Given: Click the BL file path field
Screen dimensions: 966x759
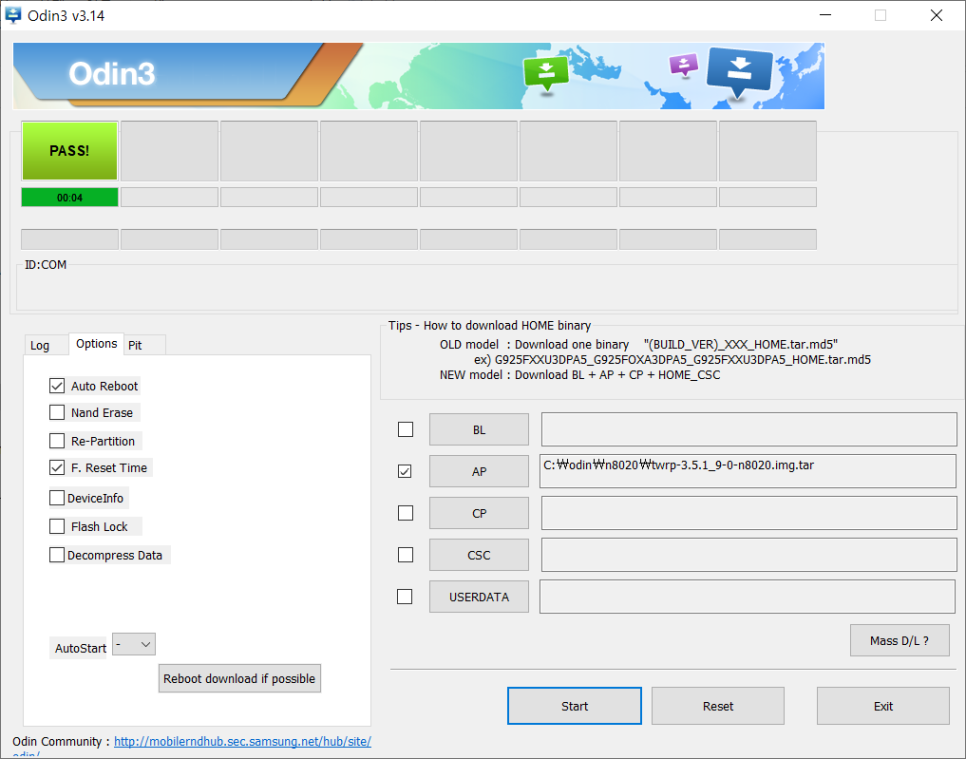Looking at the screenshot, I should coord(749,429).
